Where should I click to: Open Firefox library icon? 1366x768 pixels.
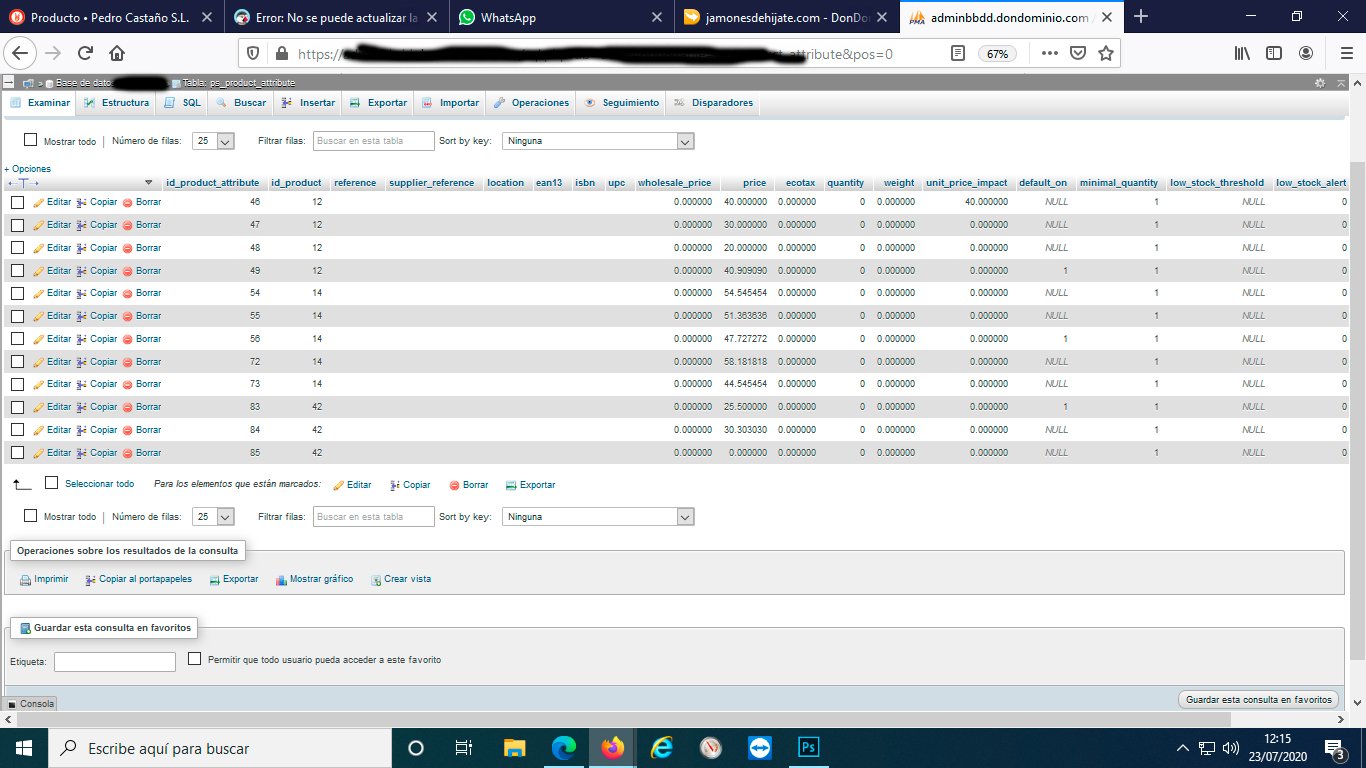[1242, 53]
